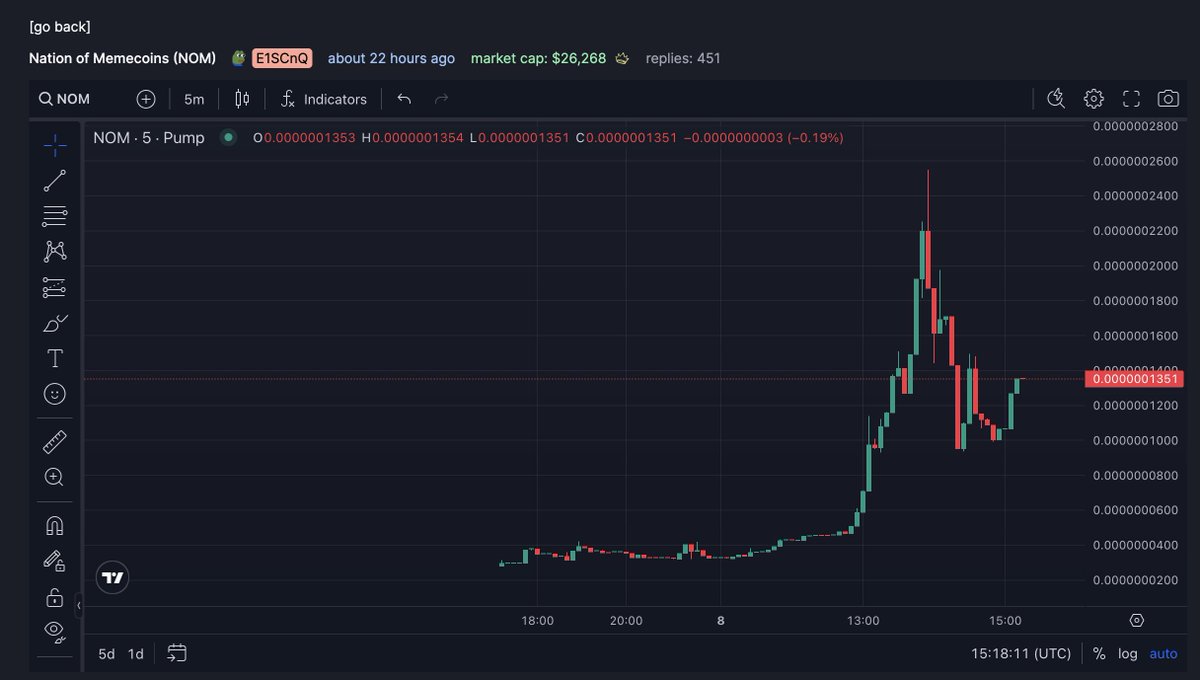Switch to the 1d range tab
Screen dimensions: 1200x680
pyautogui.click(x=135, y=653)
